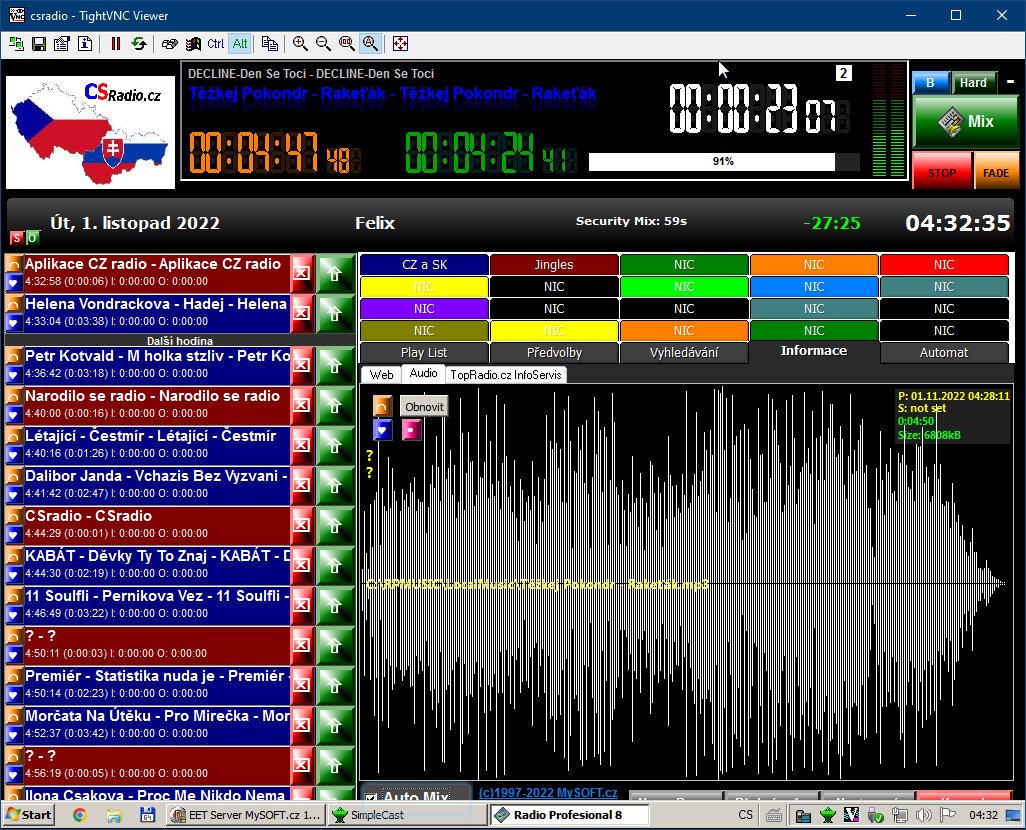Image resolution: width=1026 pixels, height=830 pixels.
Task: Toggle the red S indicator
Action: tap(16, 238)
